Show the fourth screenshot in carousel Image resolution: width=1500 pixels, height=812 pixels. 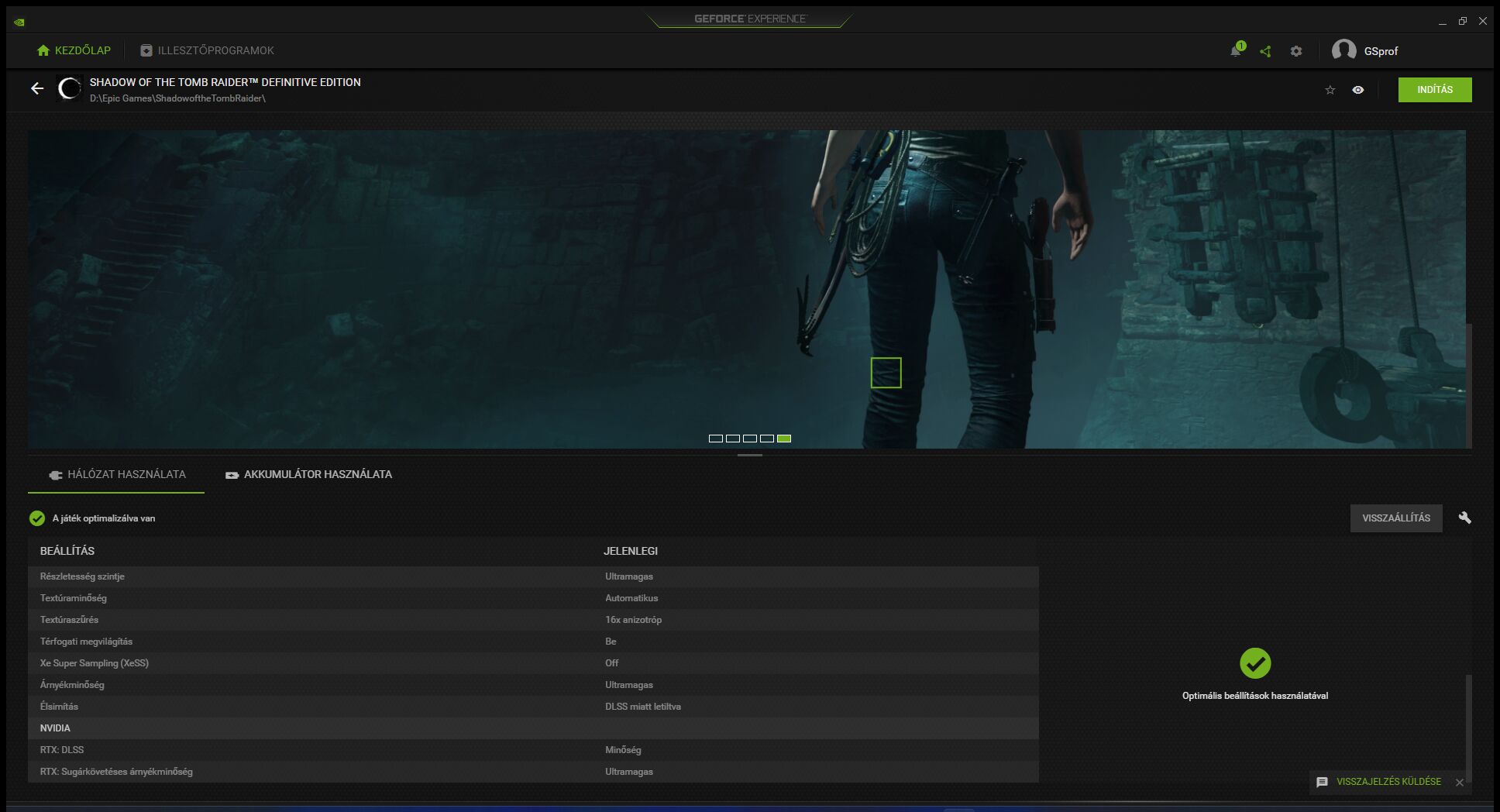coord(767,439)
